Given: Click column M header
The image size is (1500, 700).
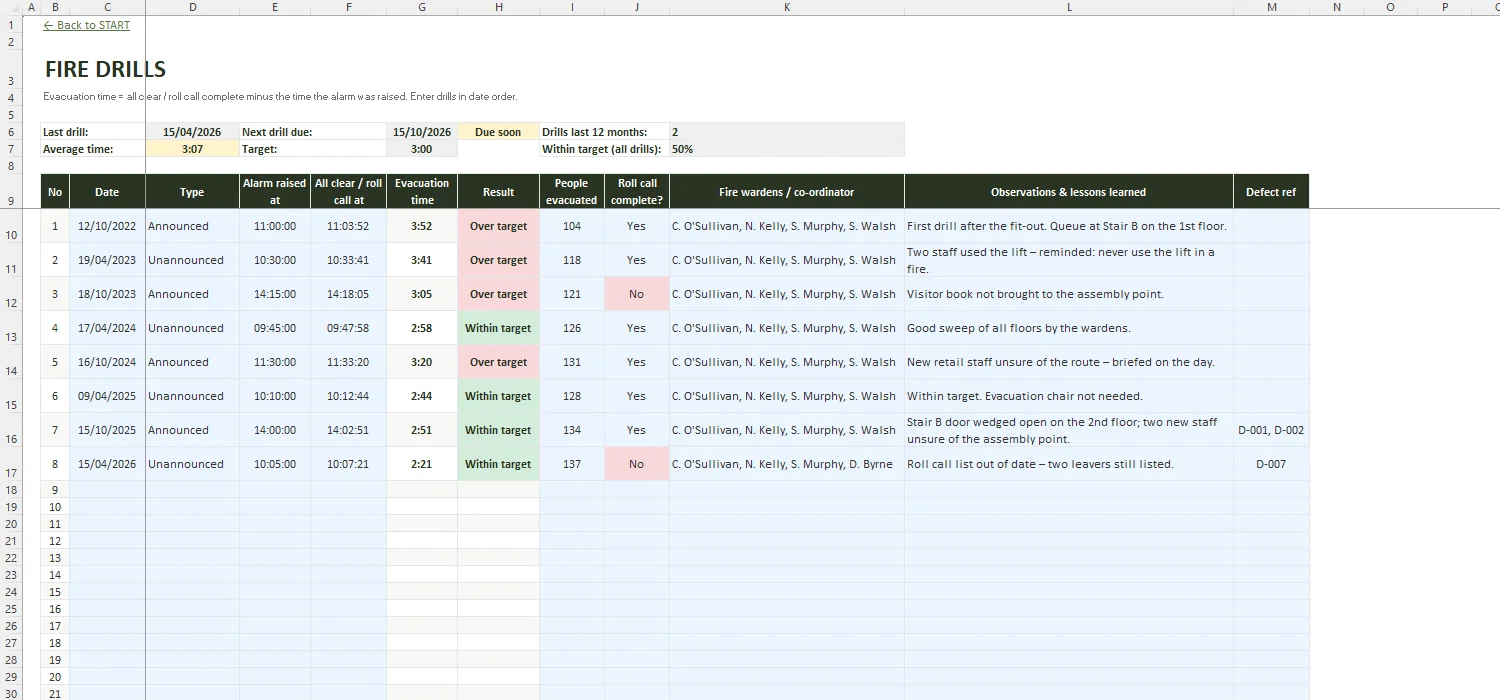Looking at the screenshot, I should 1271,7.
